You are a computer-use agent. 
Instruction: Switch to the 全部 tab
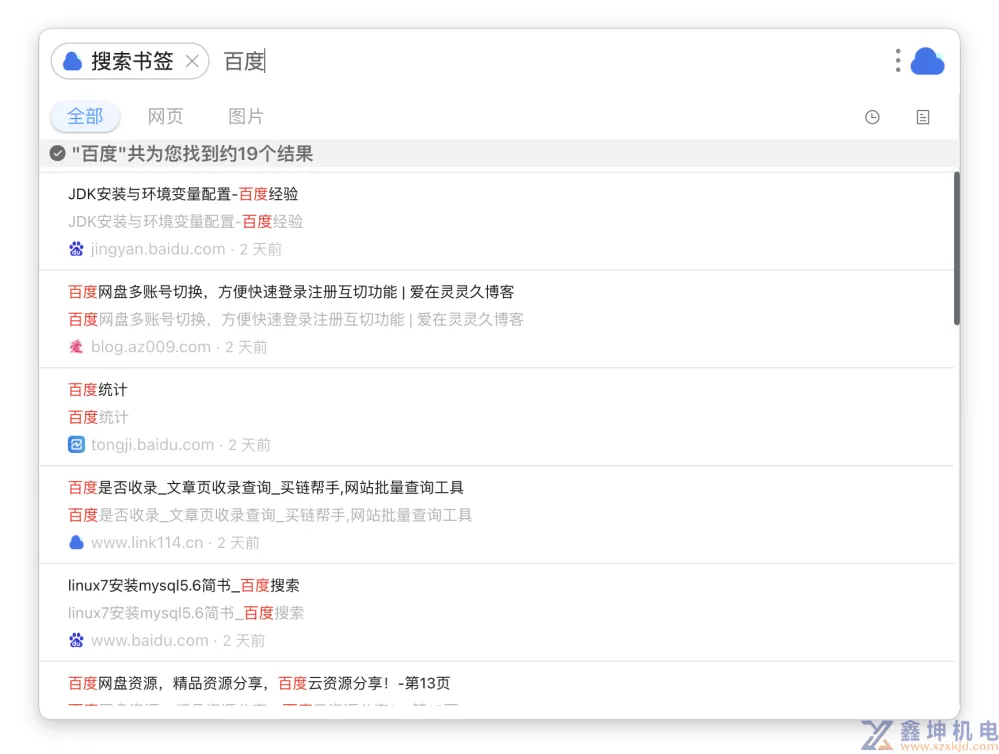85,116
